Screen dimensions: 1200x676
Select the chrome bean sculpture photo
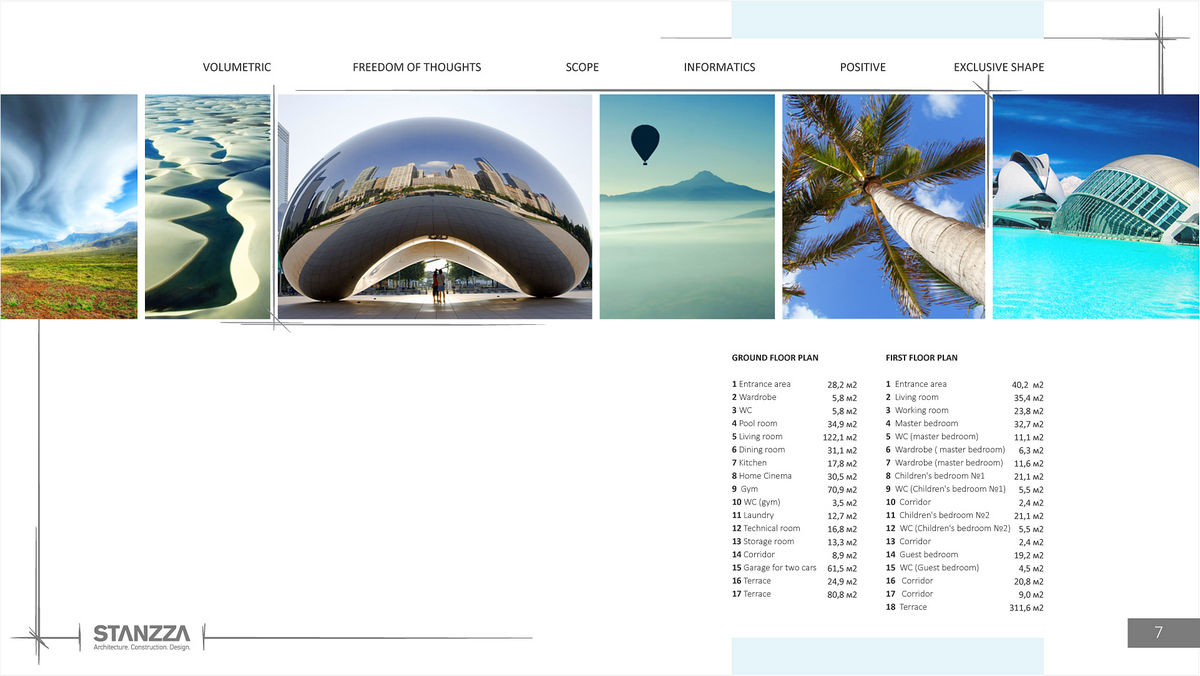[x=435, y=206]
